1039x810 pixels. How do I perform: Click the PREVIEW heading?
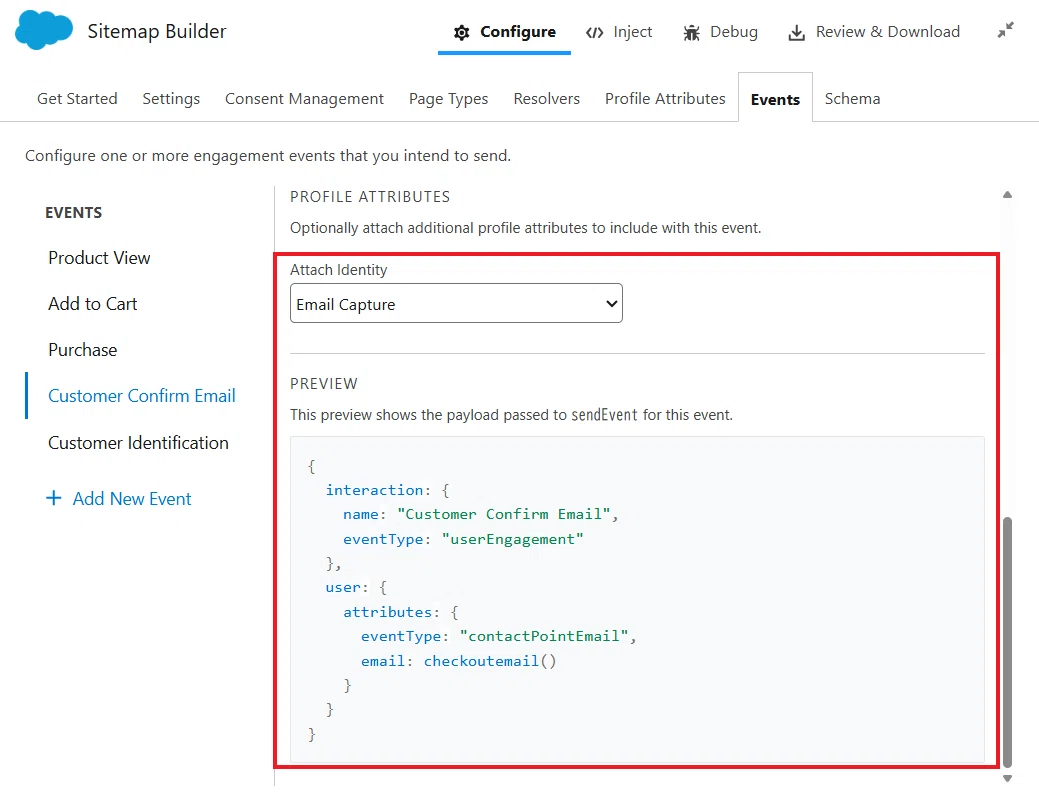click(x=324, y=384)
